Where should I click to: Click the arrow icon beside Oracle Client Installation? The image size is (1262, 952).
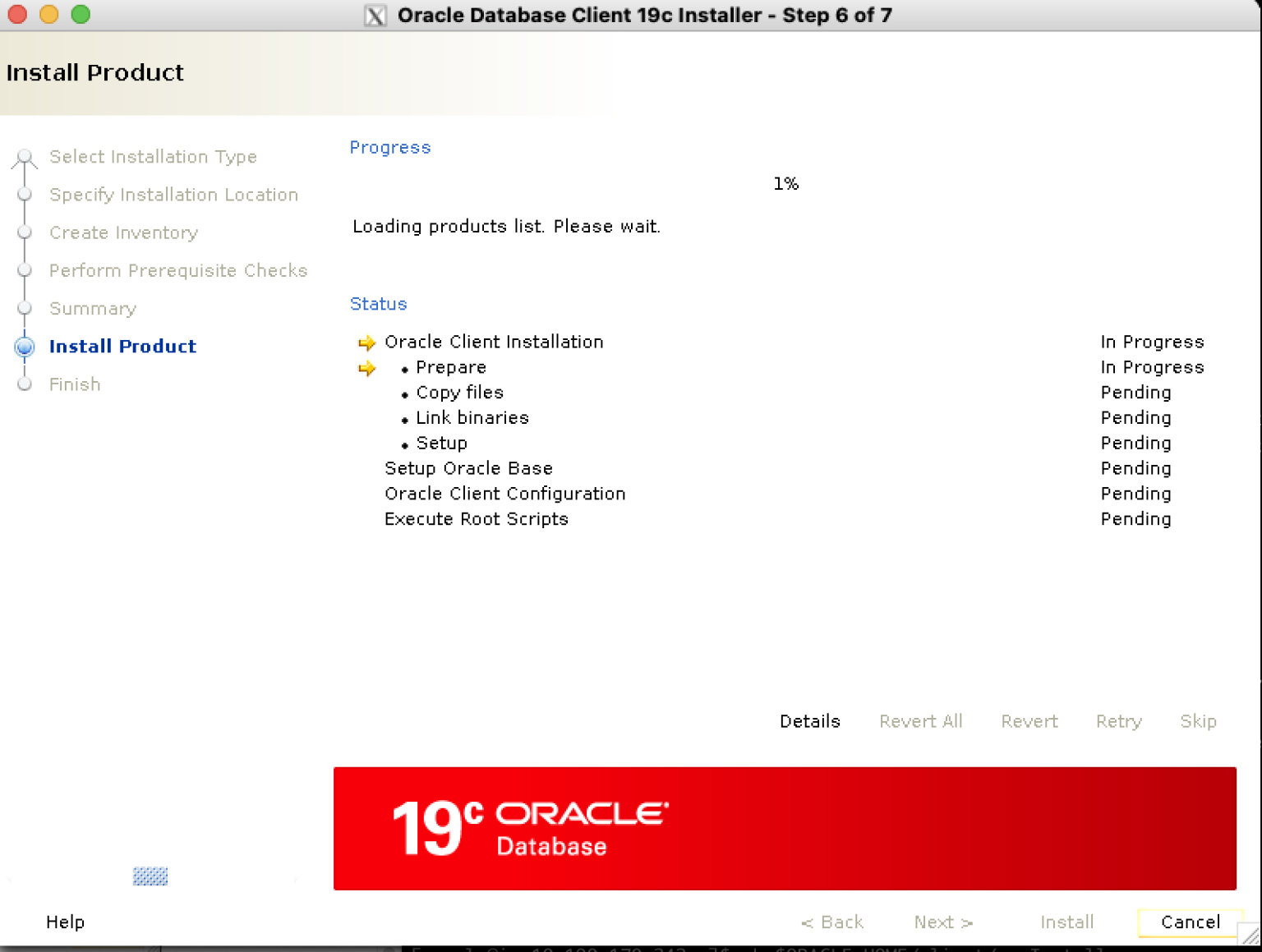(x=366, y=343)
